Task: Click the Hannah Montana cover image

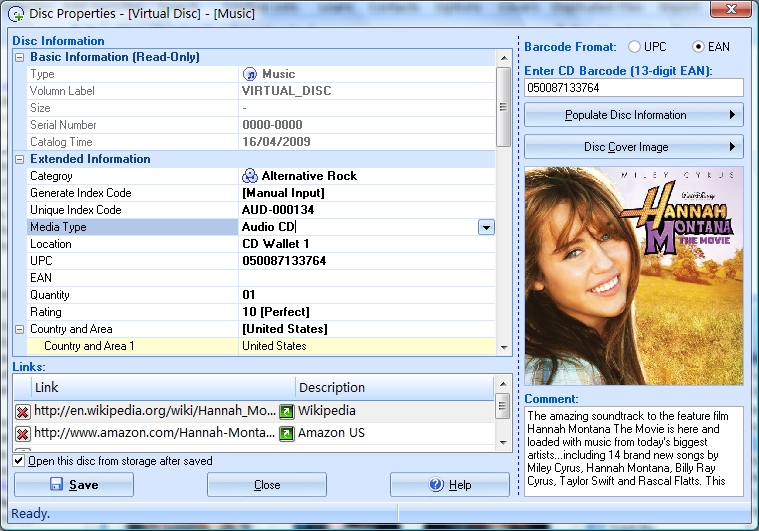Action: [x=634, y=276]
